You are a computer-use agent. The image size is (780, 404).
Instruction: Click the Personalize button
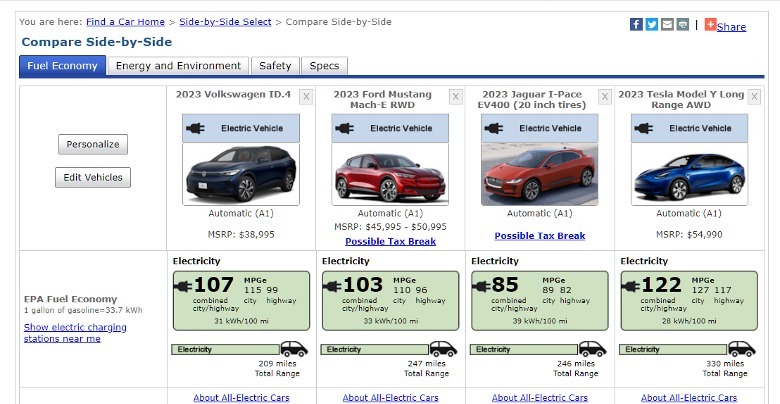pos(93,144)
